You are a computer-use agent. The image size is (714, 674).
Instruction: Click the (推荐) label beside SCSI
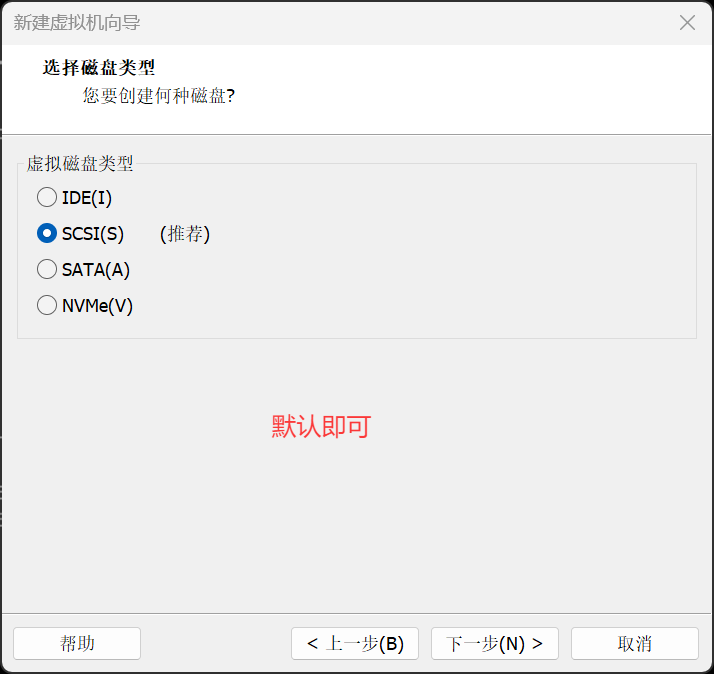(185, 234)
